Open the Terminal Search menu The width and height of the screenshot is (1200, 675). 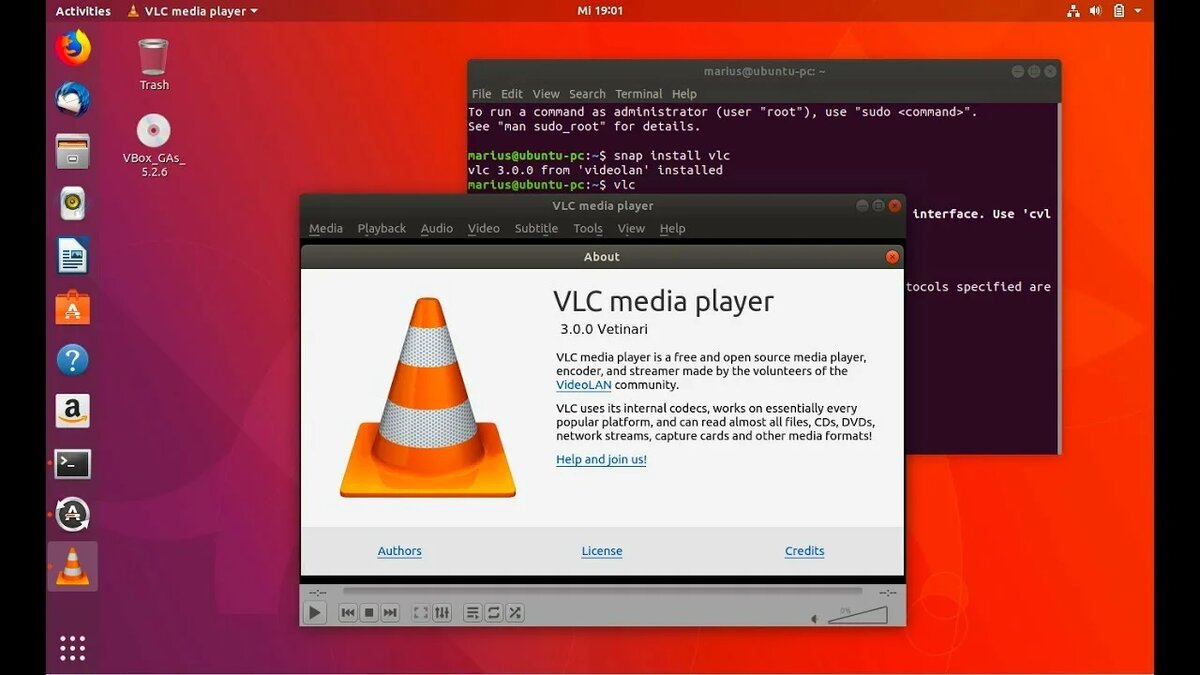[588, 94]
